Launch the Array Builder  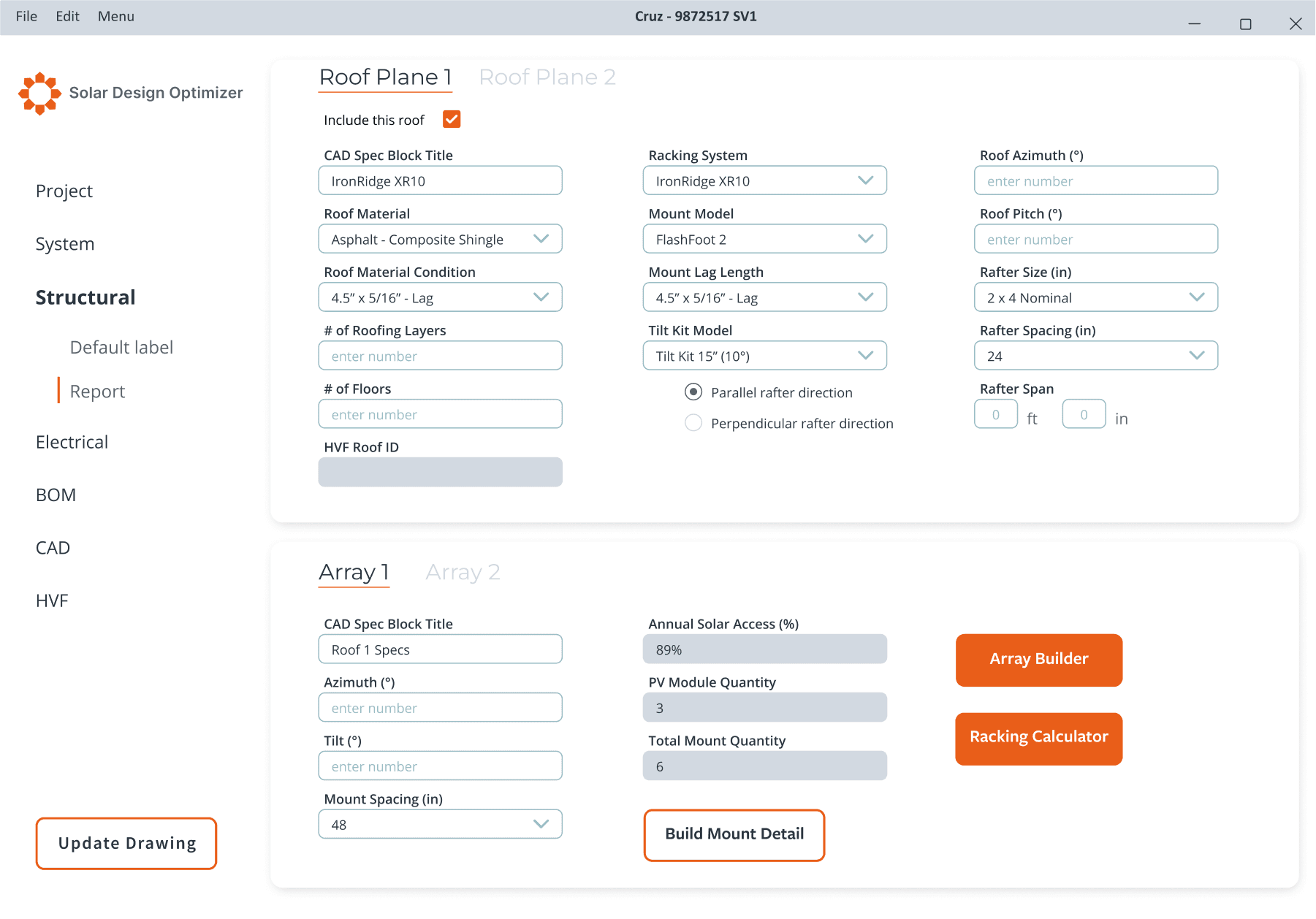click(x=1039, y=660)
